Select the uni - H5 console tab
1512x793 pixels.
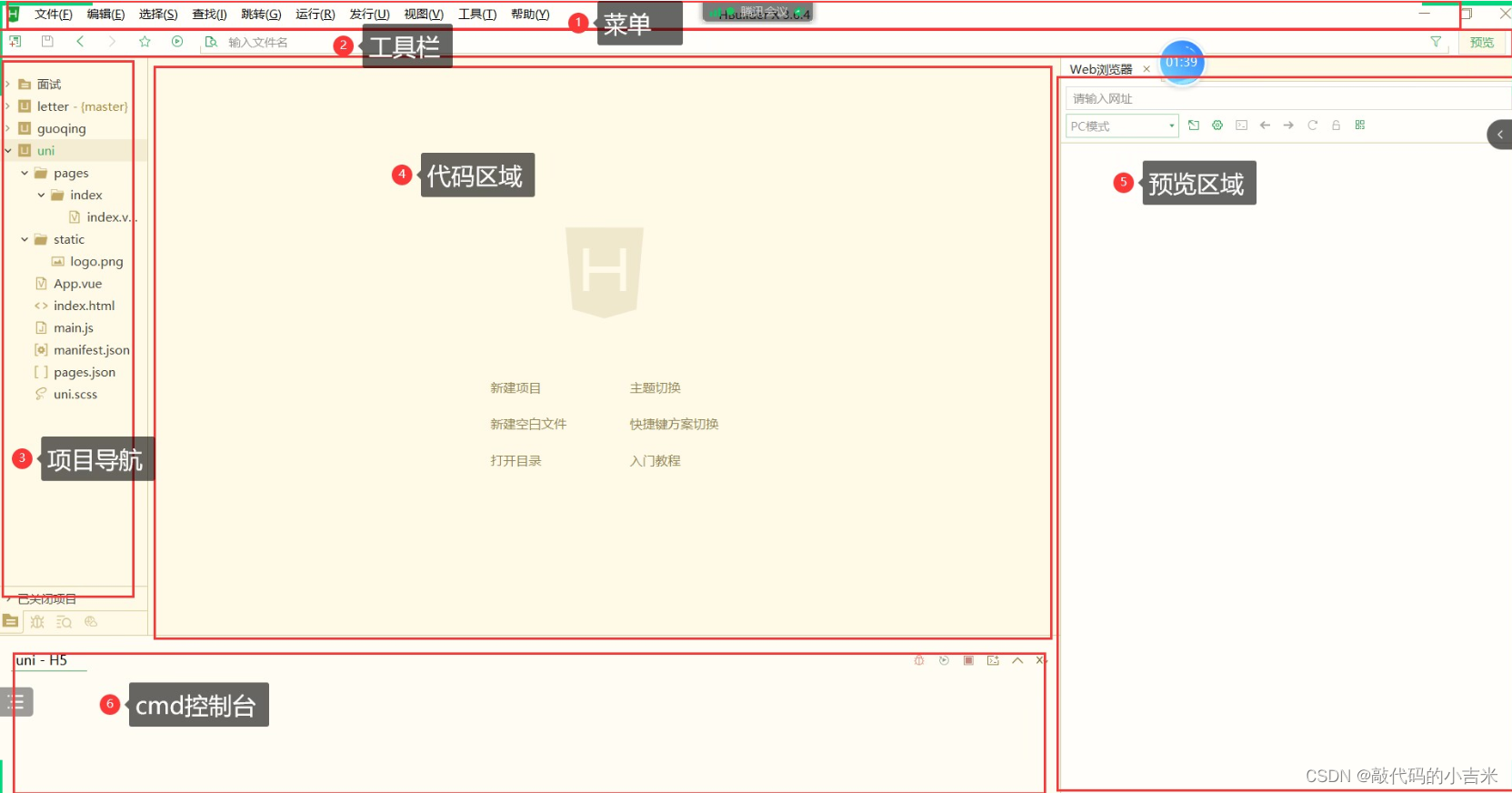coord(42,660)
